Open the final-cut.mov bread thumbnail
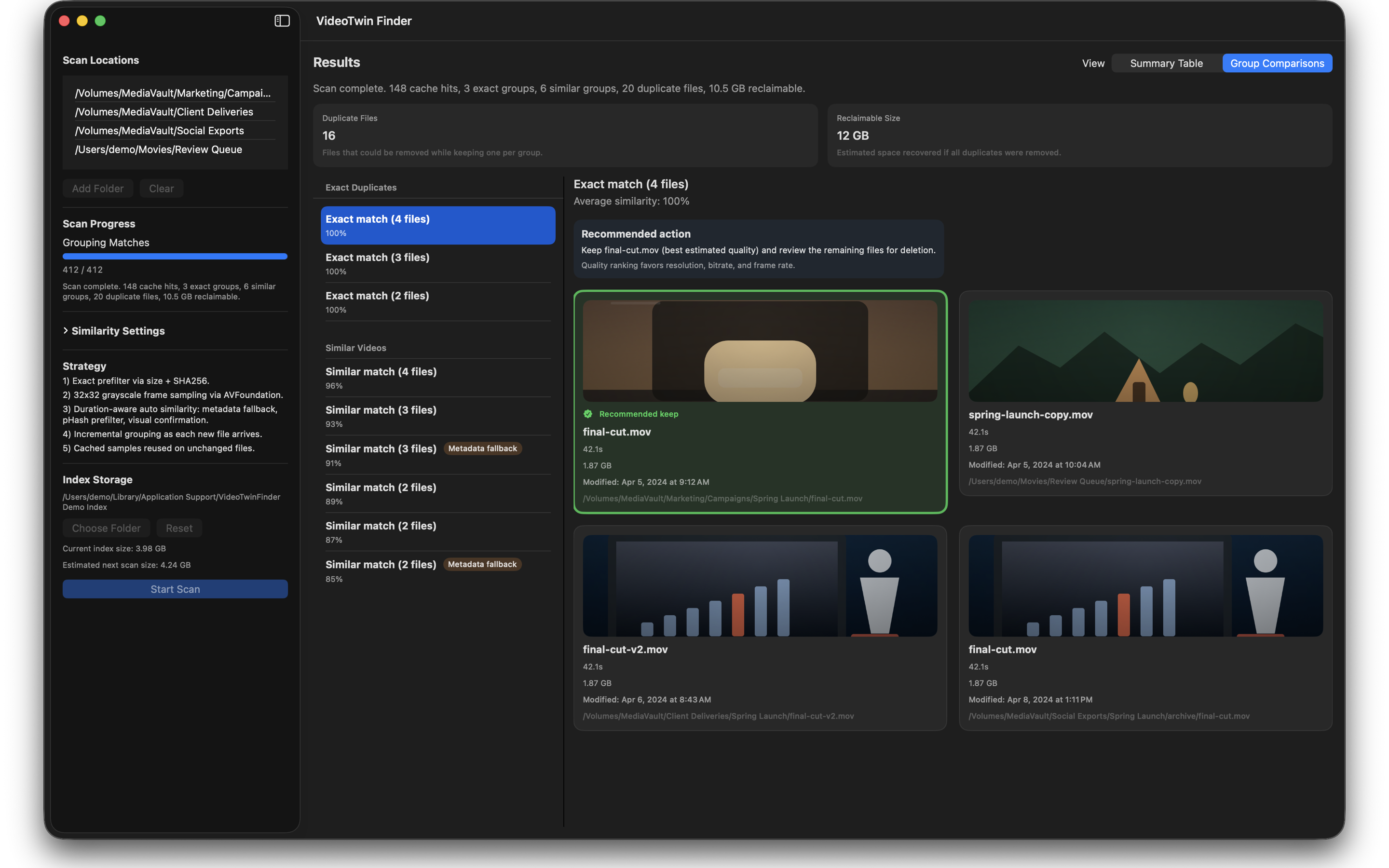 759,351
